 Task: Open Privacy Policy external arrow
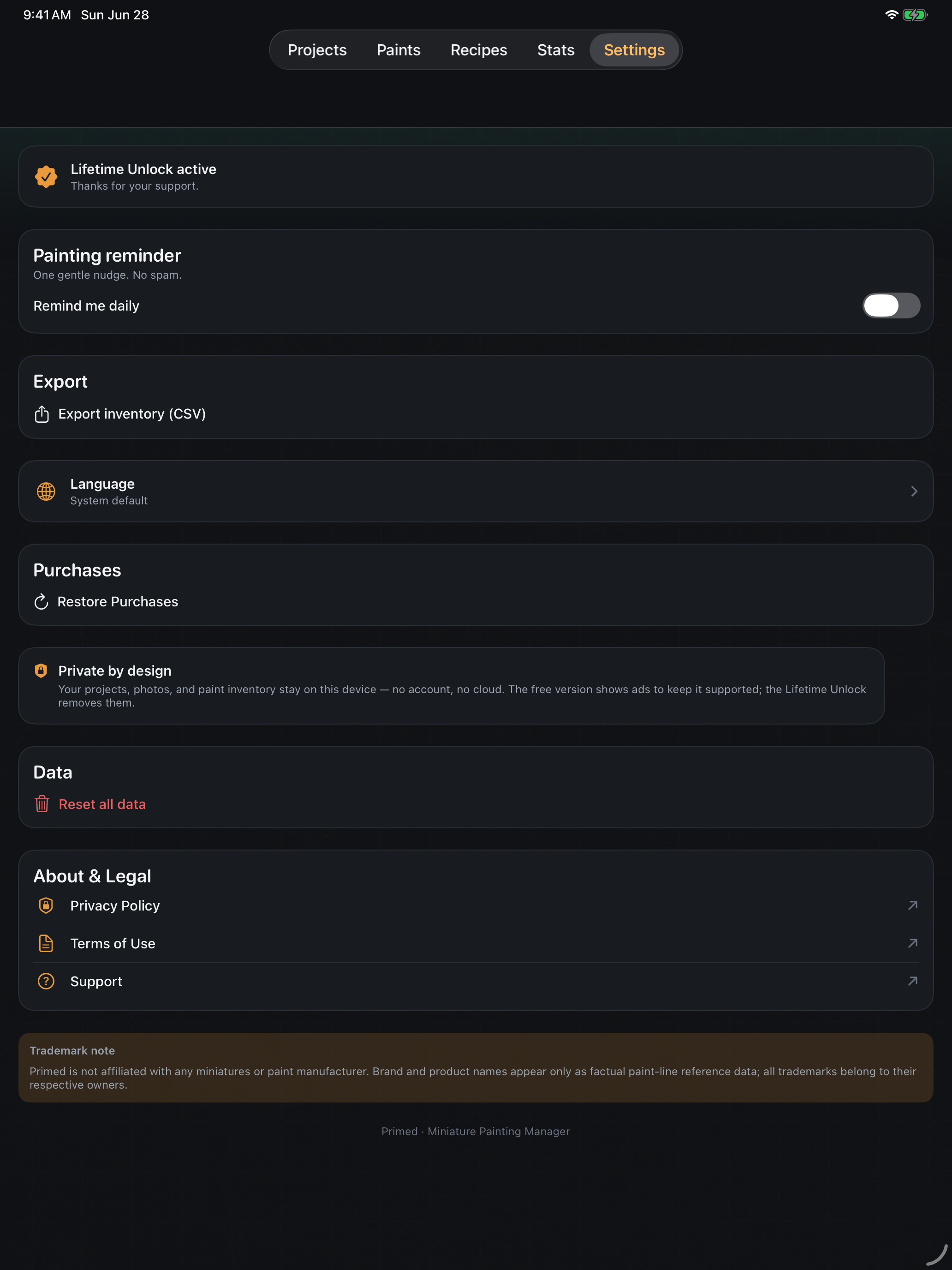[912, 905]
